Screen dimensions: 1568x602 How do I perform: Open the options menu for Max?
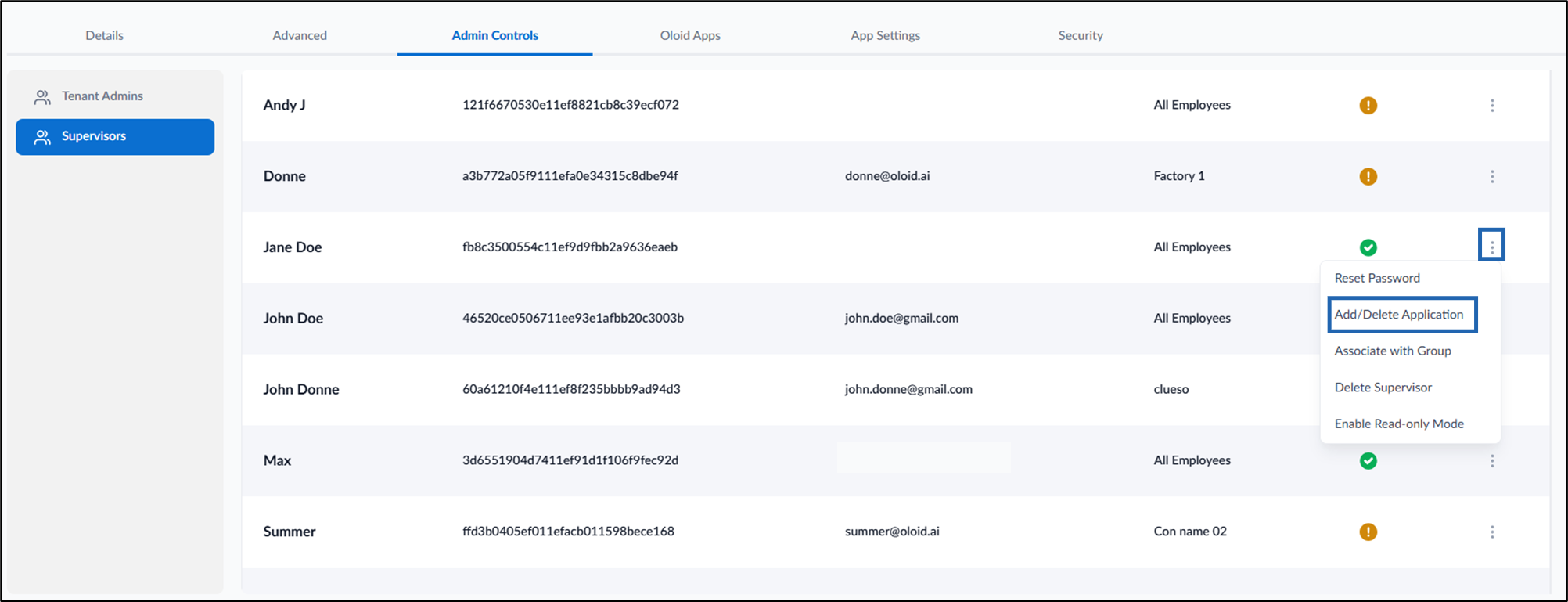pos(1492,461)
